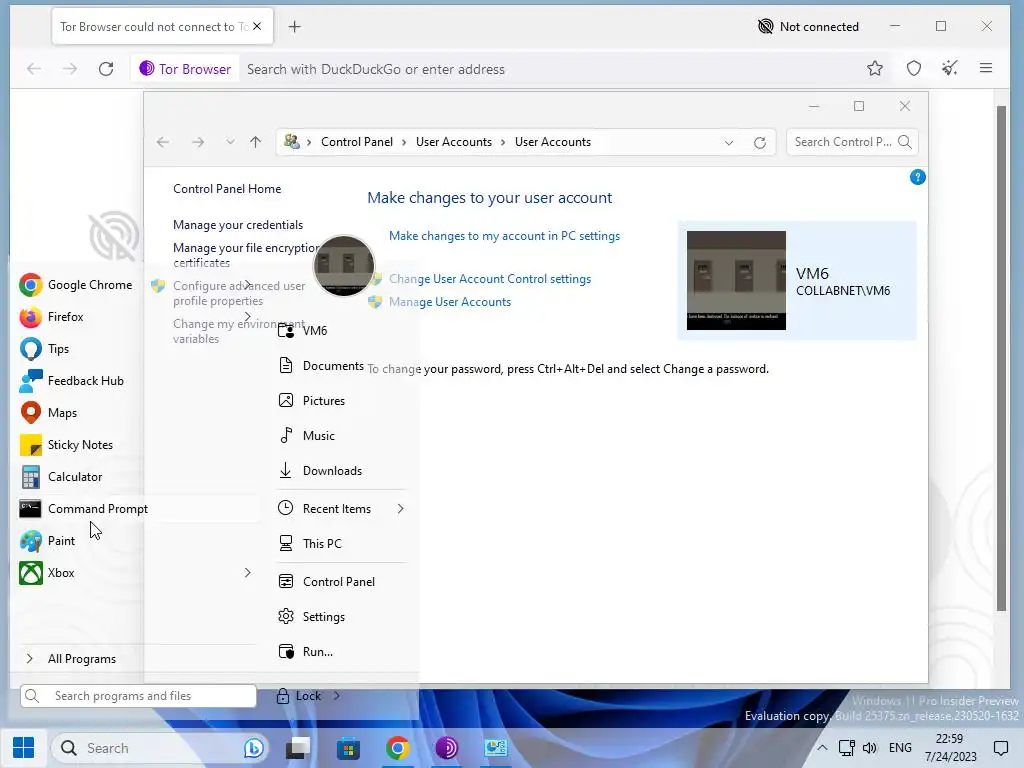Screen dimensions: 1024x768
Task: Expand the Xbox submenu arrow
Action: [248, 573]
